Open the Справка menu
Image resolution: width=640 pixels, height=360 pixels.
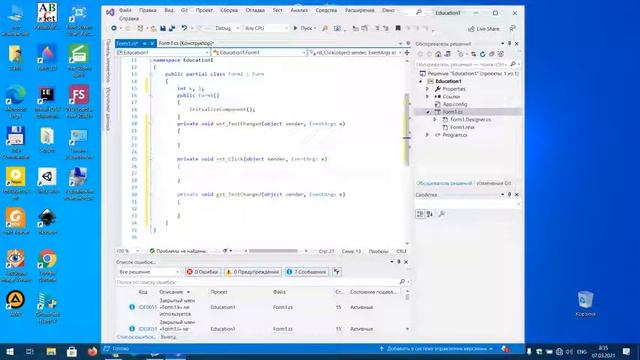(x=129, y=19)
